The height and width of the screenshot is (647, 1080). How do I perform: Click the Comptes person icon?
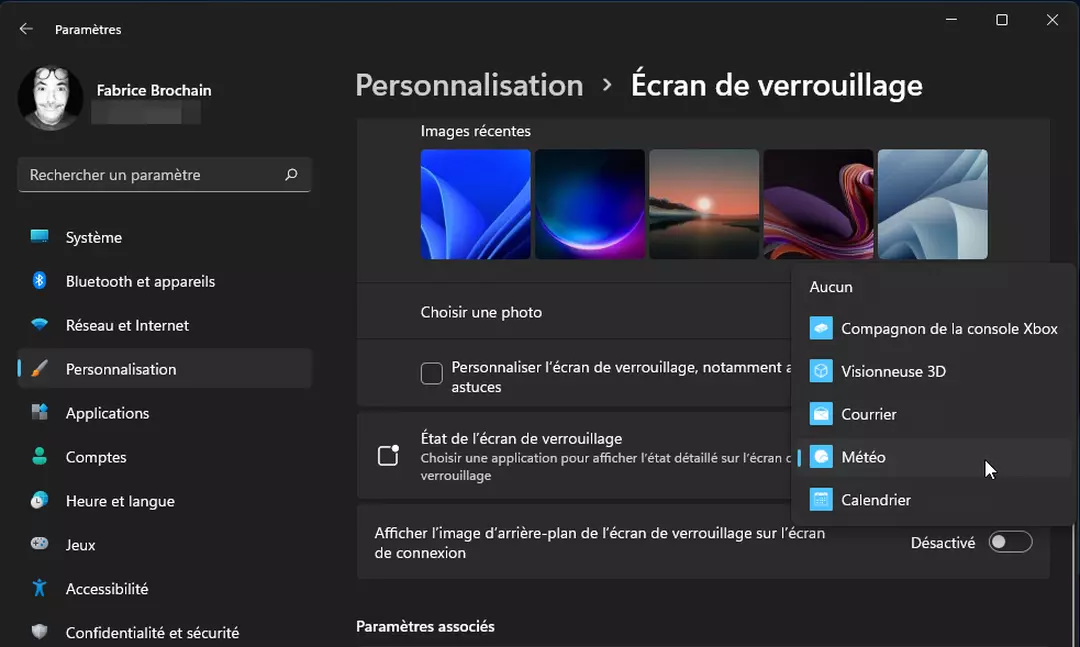[40, 457]
